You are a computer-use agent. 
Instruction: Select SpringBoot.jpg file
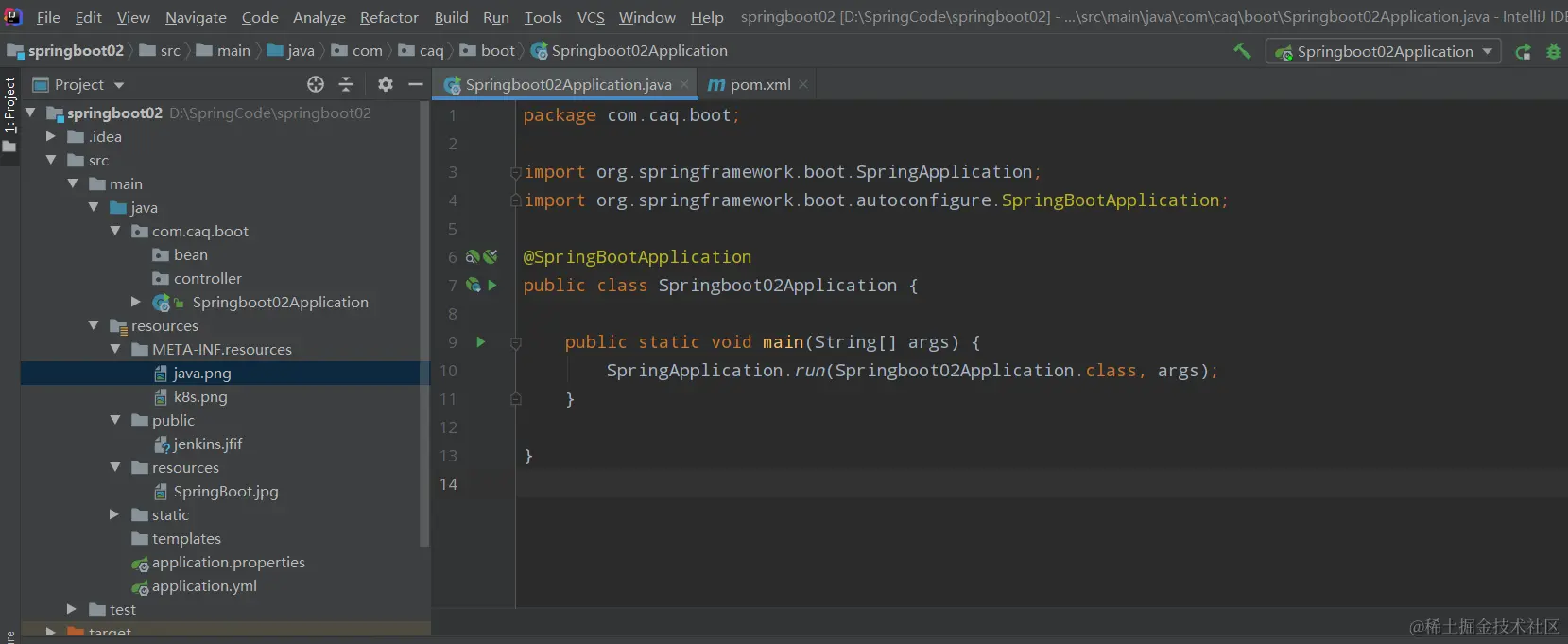[x=215, y=491]
